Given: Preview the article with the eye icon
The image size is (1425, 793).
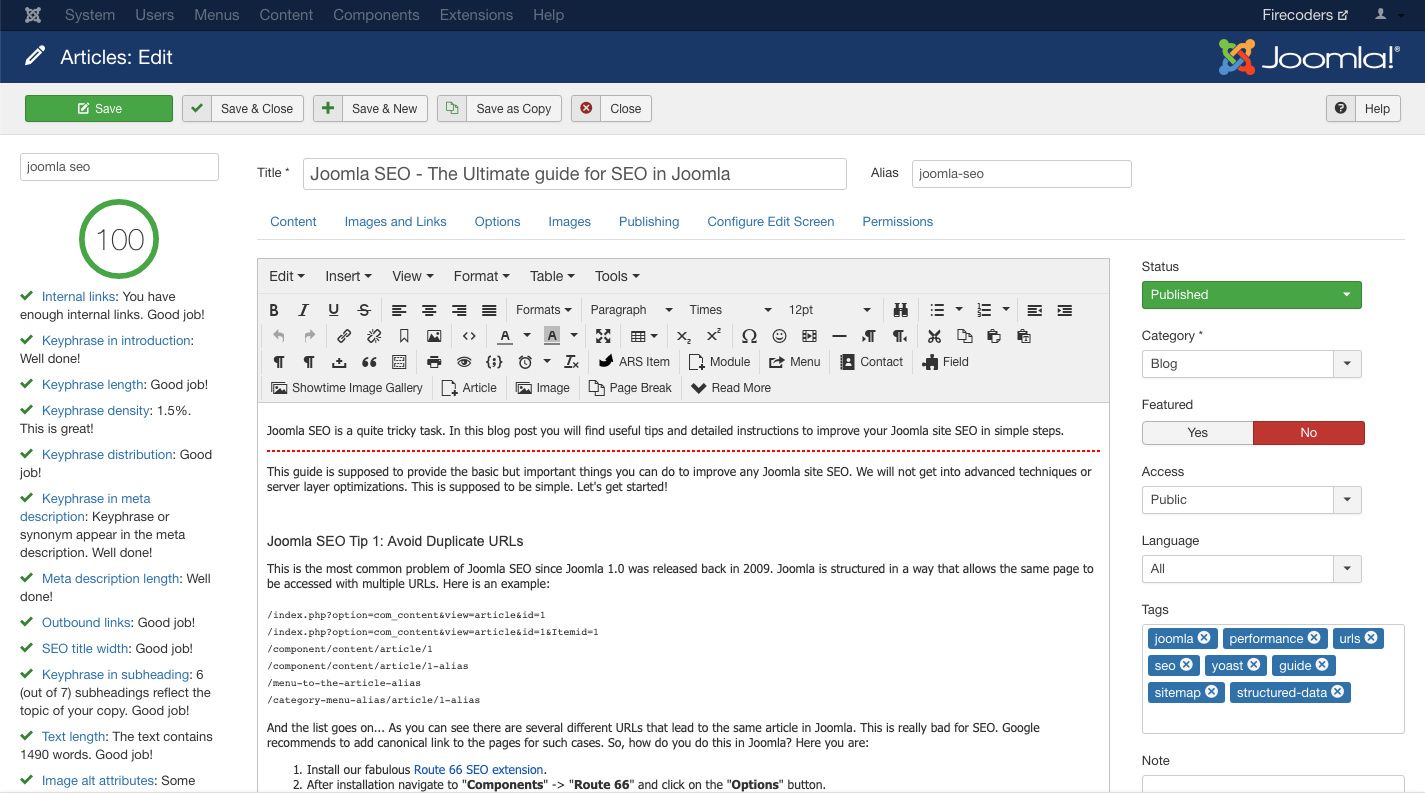Looking at the screenshot, I should pos(464,362).
